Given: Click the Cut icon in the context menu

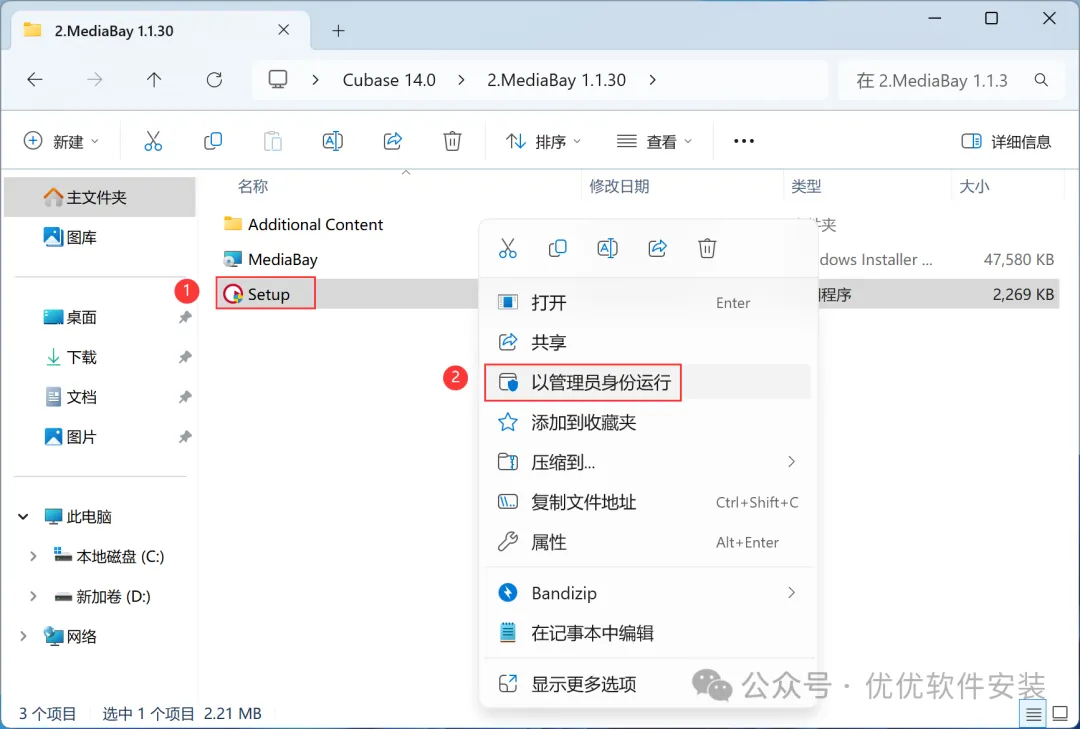Looking at the screenshot, I should click(508, 248).
